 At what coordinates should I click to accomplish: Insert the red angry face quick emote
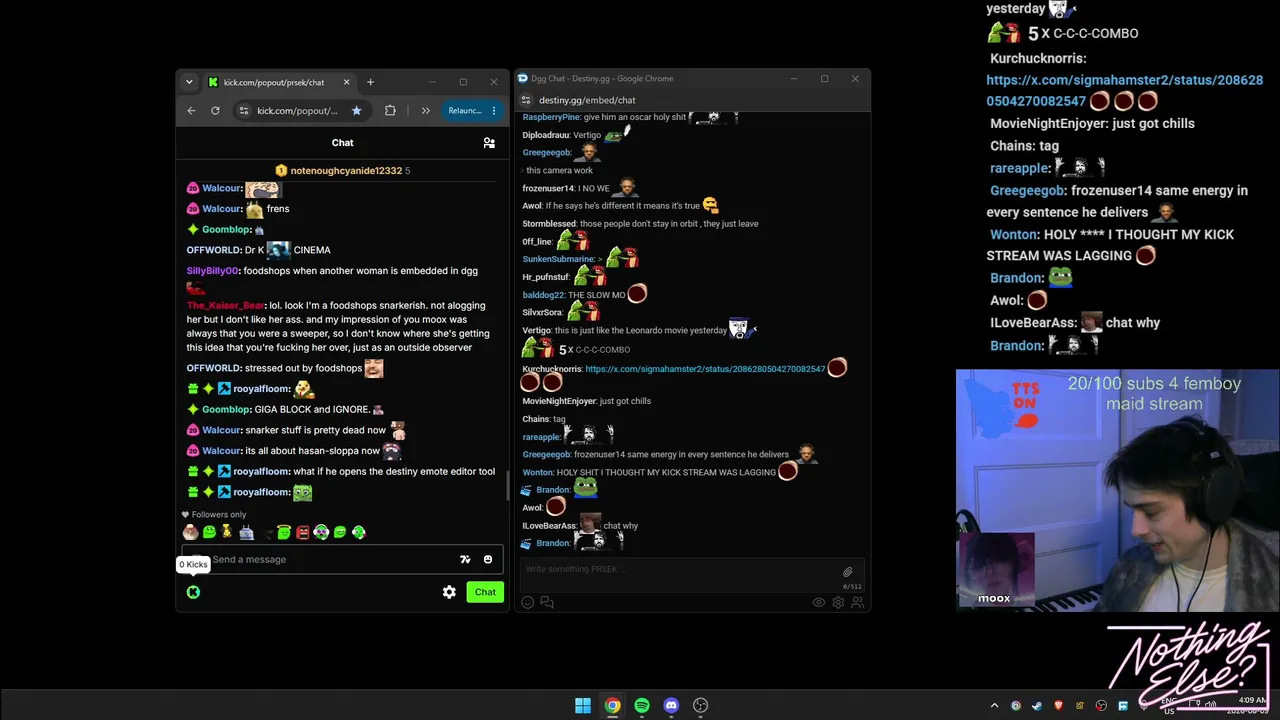tap(302, 532)
